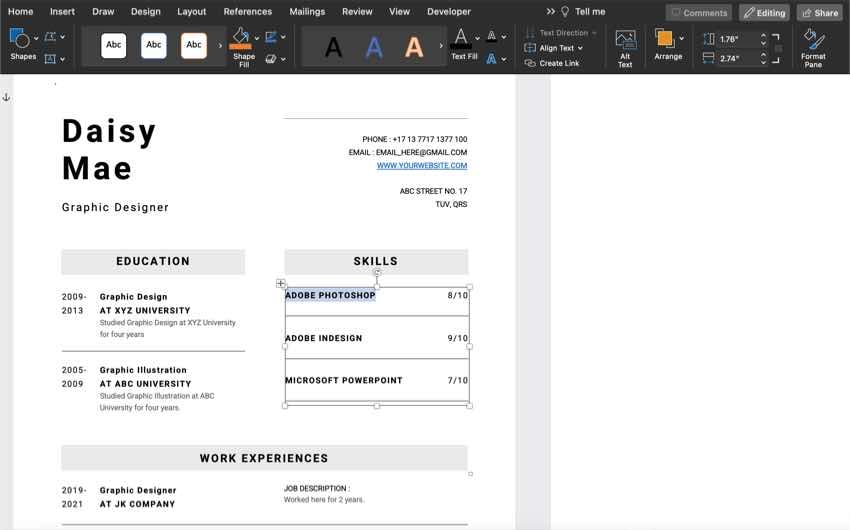This screenshot has height=530, width=850.
Task: Switch to the View tab
Action: [400, 11]
